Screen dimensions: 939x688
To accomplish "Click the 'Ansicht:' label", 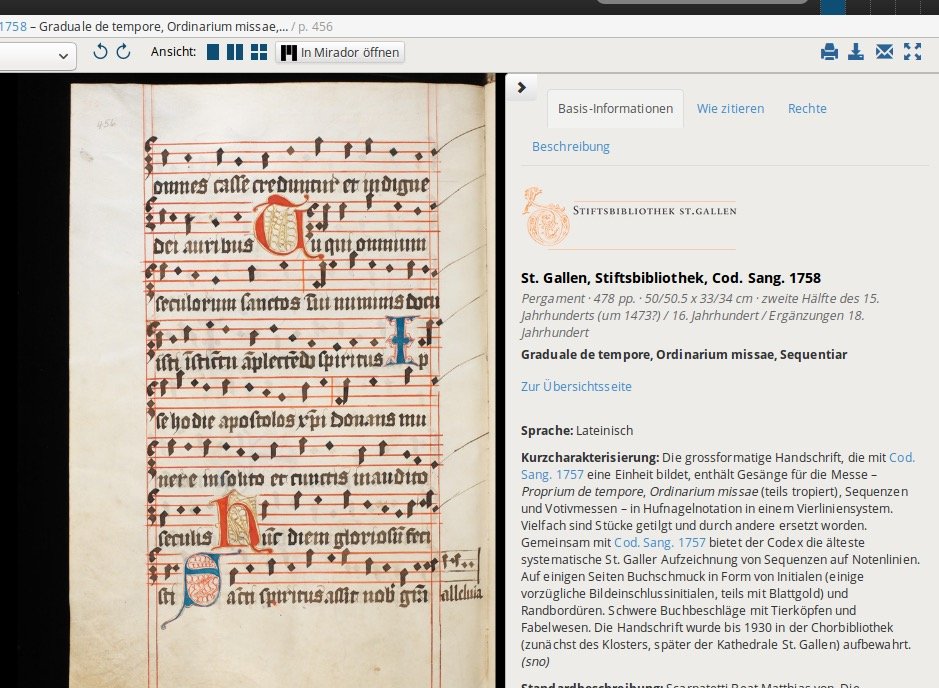I will [x=174, y=51].
